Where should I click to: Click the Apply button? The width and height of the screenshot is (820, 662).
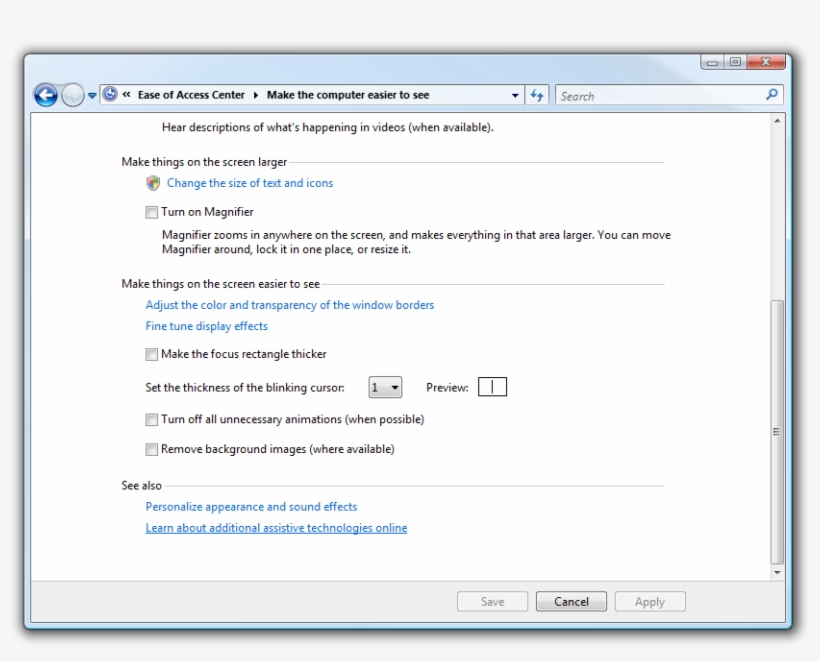pos(650,601)
